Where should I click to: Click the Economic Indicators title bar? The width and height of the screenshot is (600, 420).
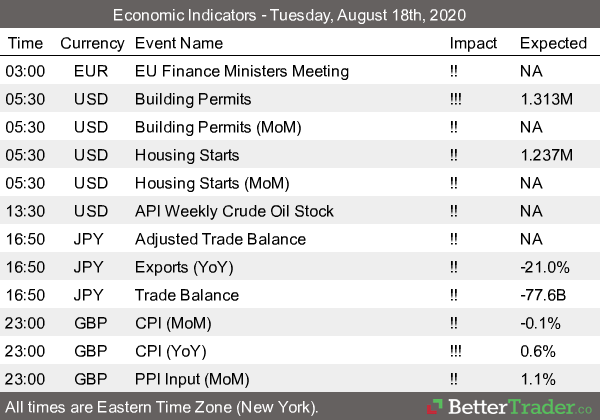coord(300,15)
